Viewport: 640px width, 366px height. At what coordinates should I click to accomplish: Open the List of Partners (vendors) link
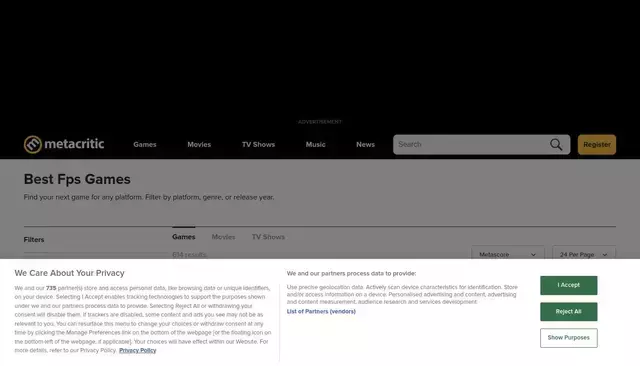321,311
